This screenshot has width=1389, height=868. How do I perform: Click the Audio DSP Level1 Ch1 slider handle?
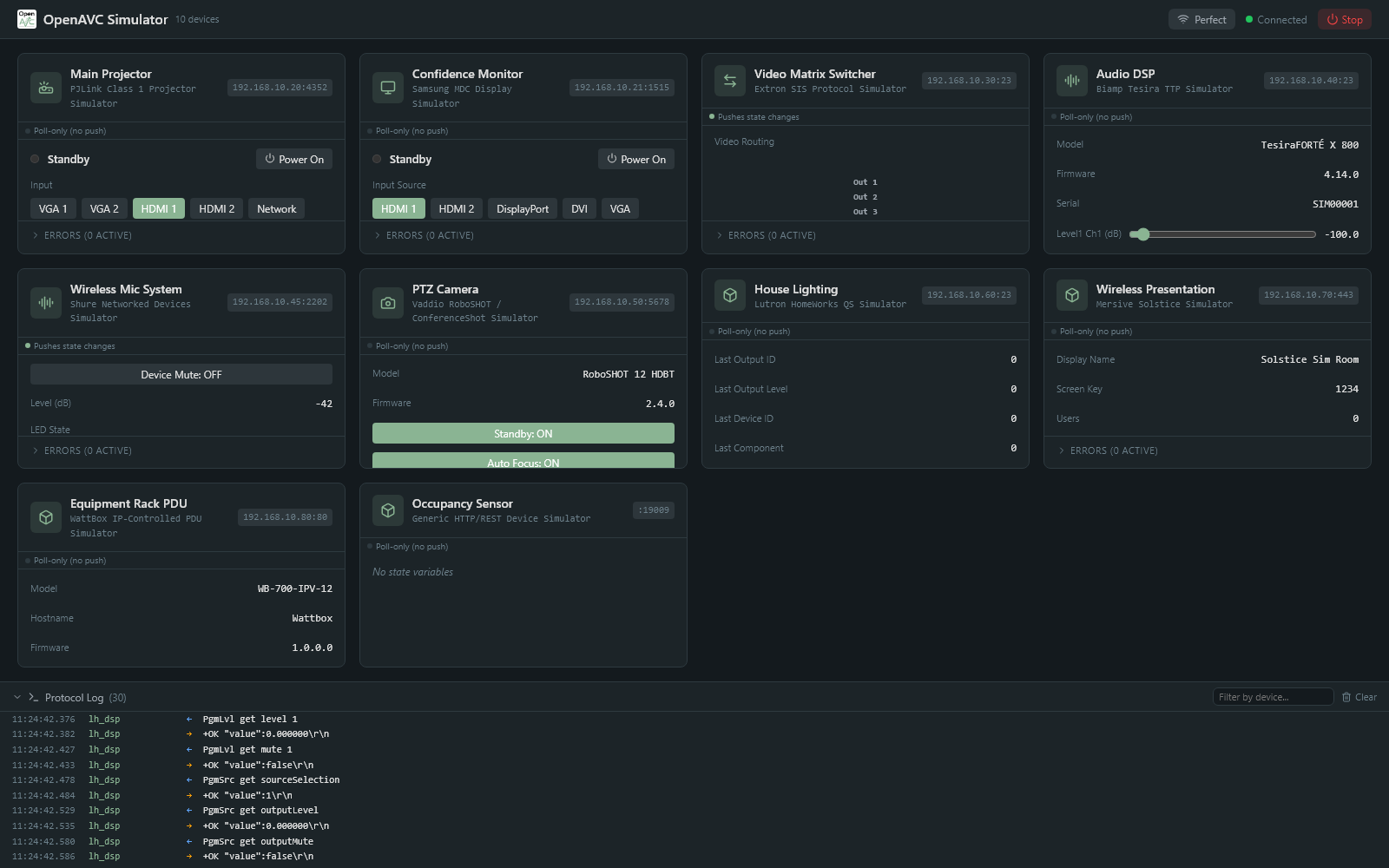point(1143,234)
